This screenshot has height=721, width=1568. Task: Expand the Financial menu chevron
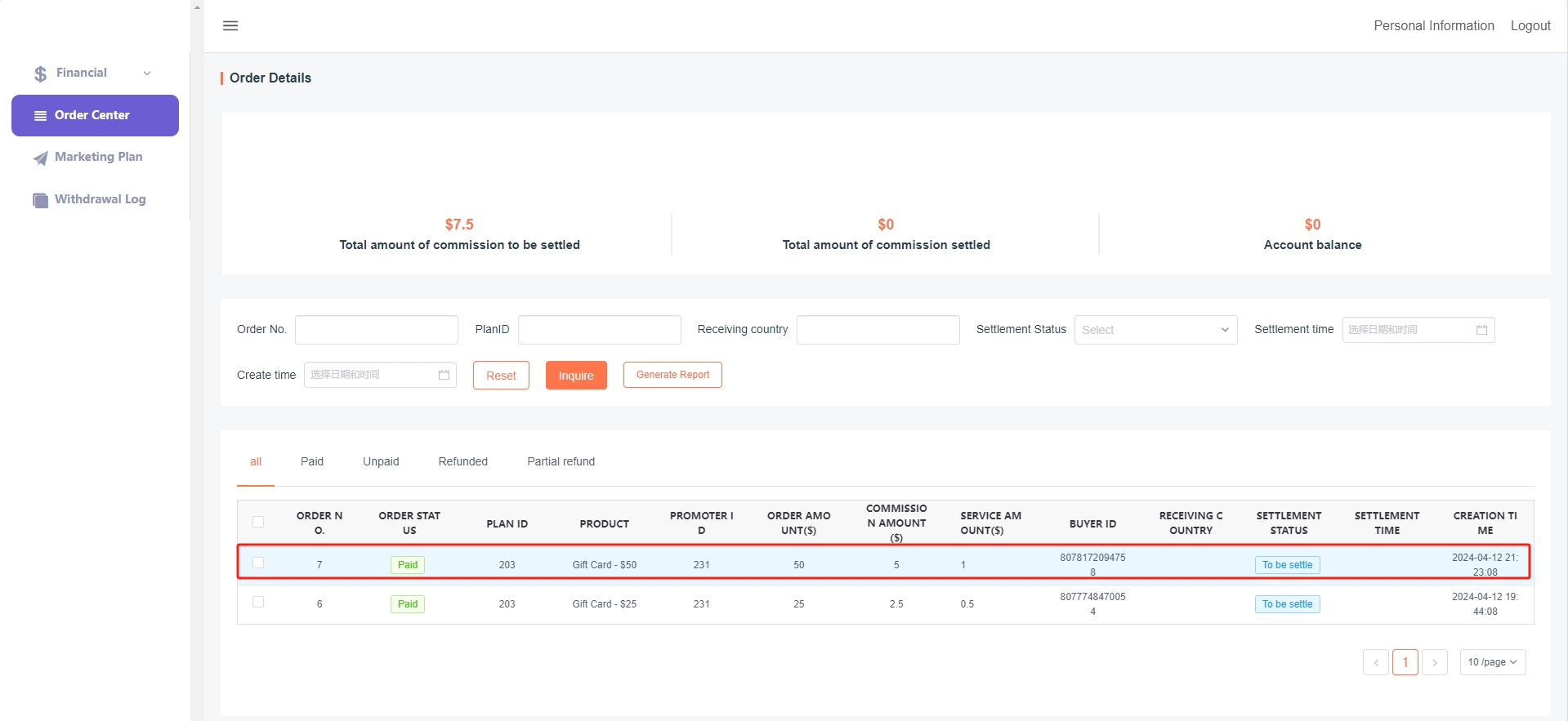coord(147,73)
